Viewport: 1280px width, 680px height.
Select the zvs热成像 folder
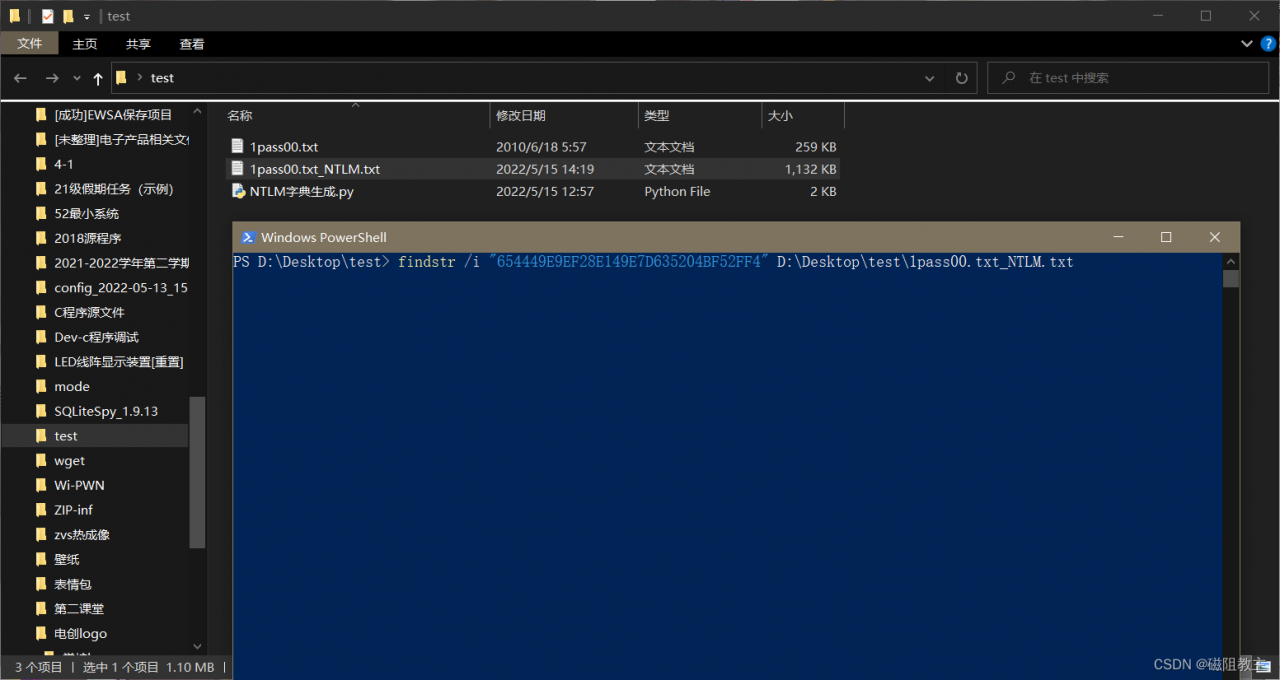82,534
